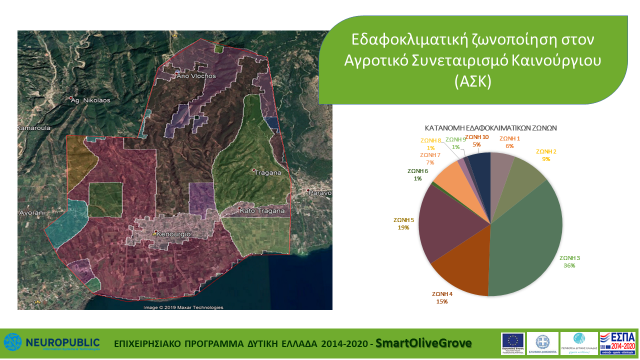Click the Kainourgio village marker pin
Image resolution: width=640 pixels, height=360 pixels.
coord(155,233)
